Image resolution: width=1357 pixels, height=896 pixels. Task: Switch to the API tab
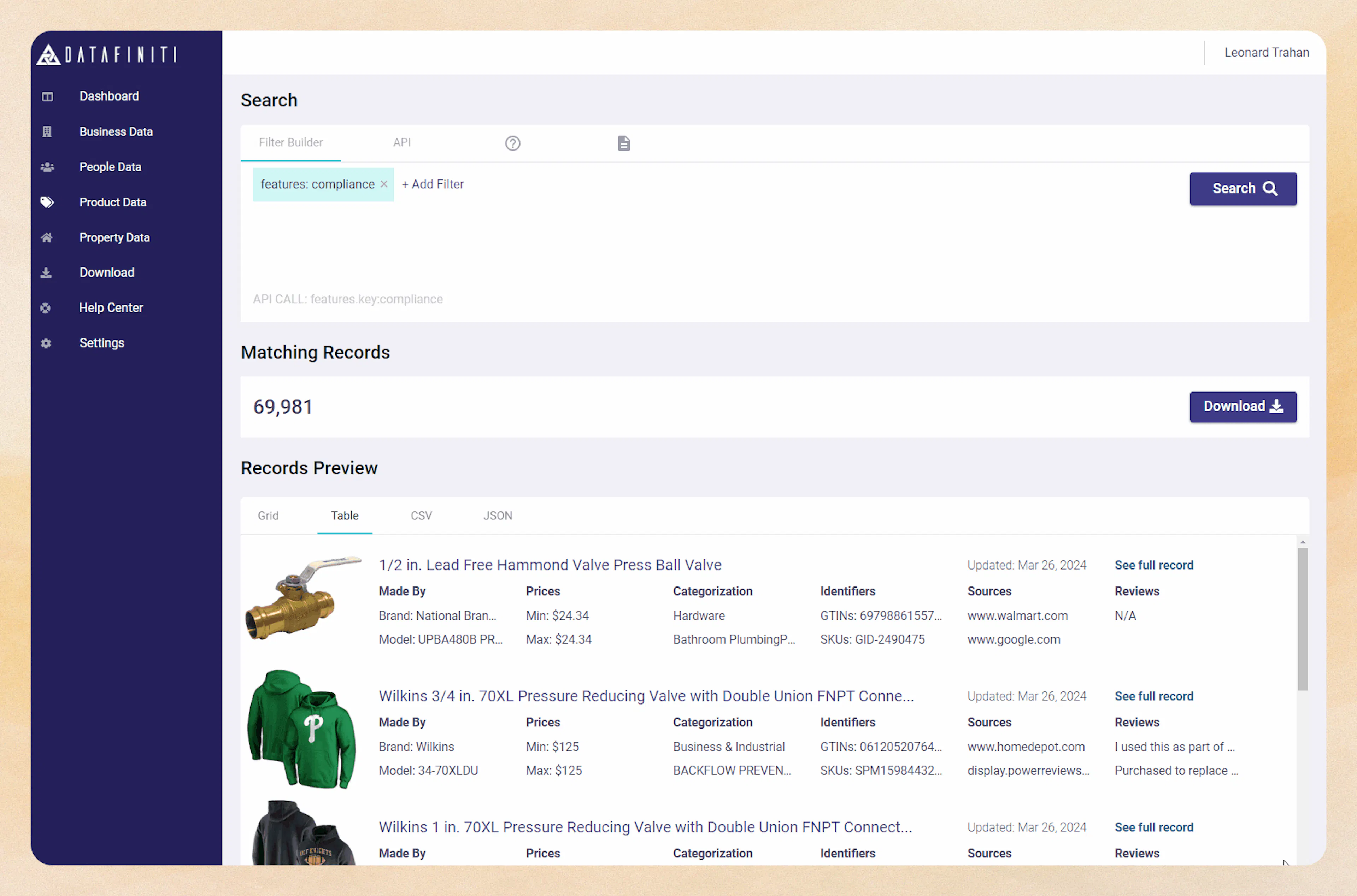click(402, 142)
